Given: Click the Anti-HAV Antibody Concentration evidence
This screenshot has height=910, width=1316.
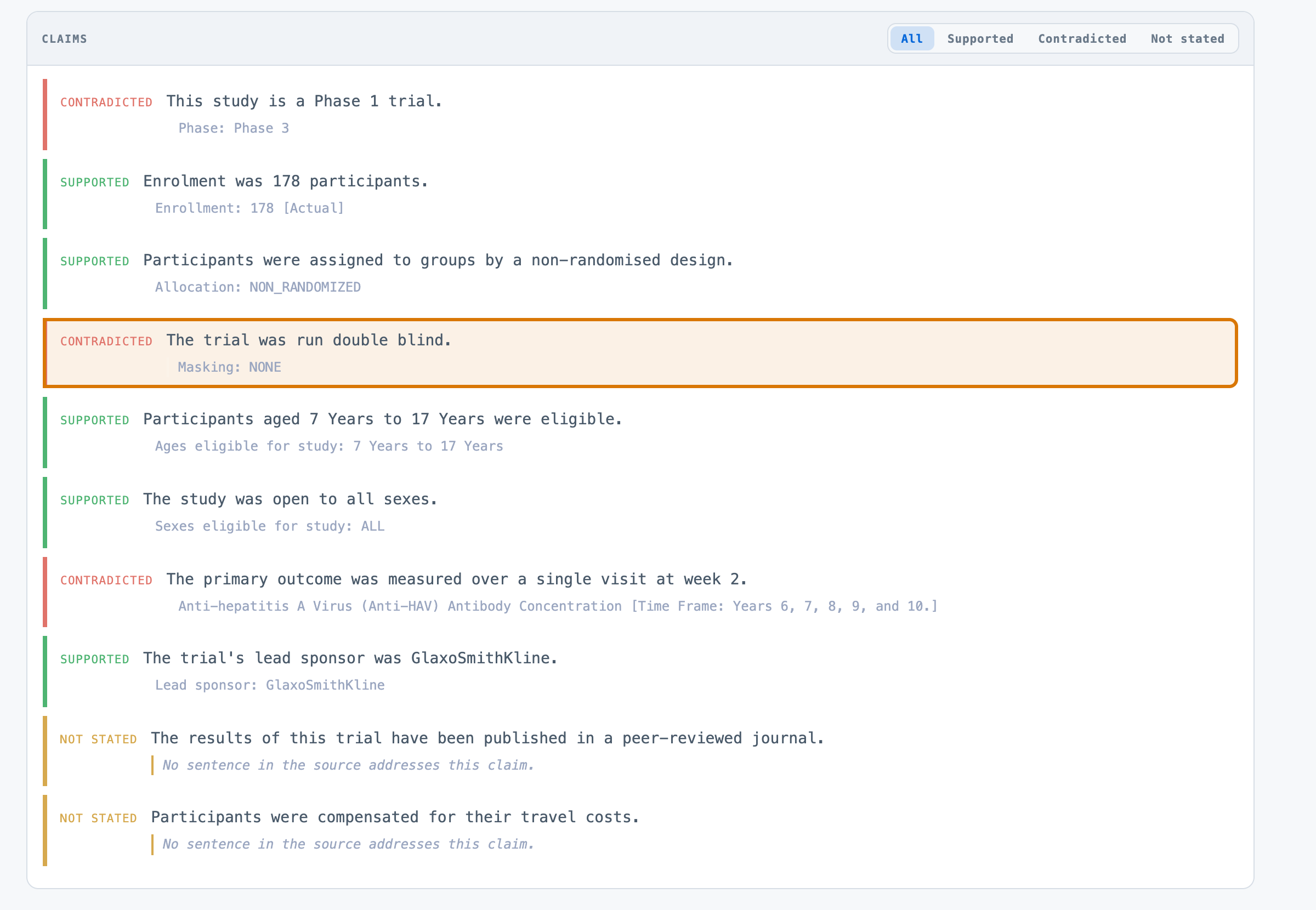Looking at the screenshot, I should coord(558,606).
